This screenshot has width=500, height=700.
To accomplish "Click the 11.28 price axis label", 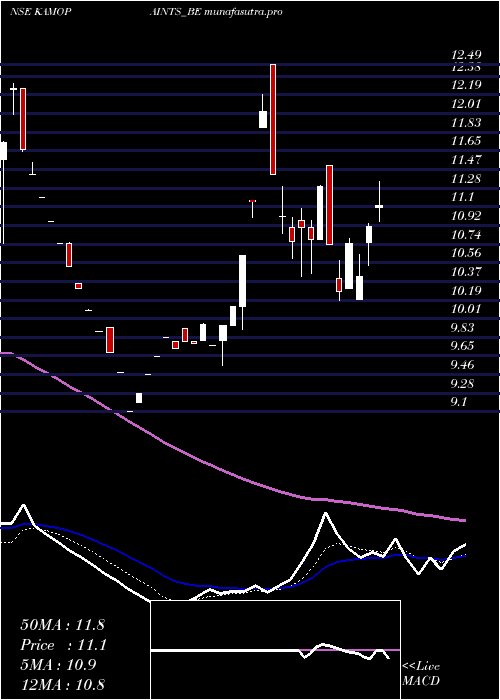I will pos(466,178).
